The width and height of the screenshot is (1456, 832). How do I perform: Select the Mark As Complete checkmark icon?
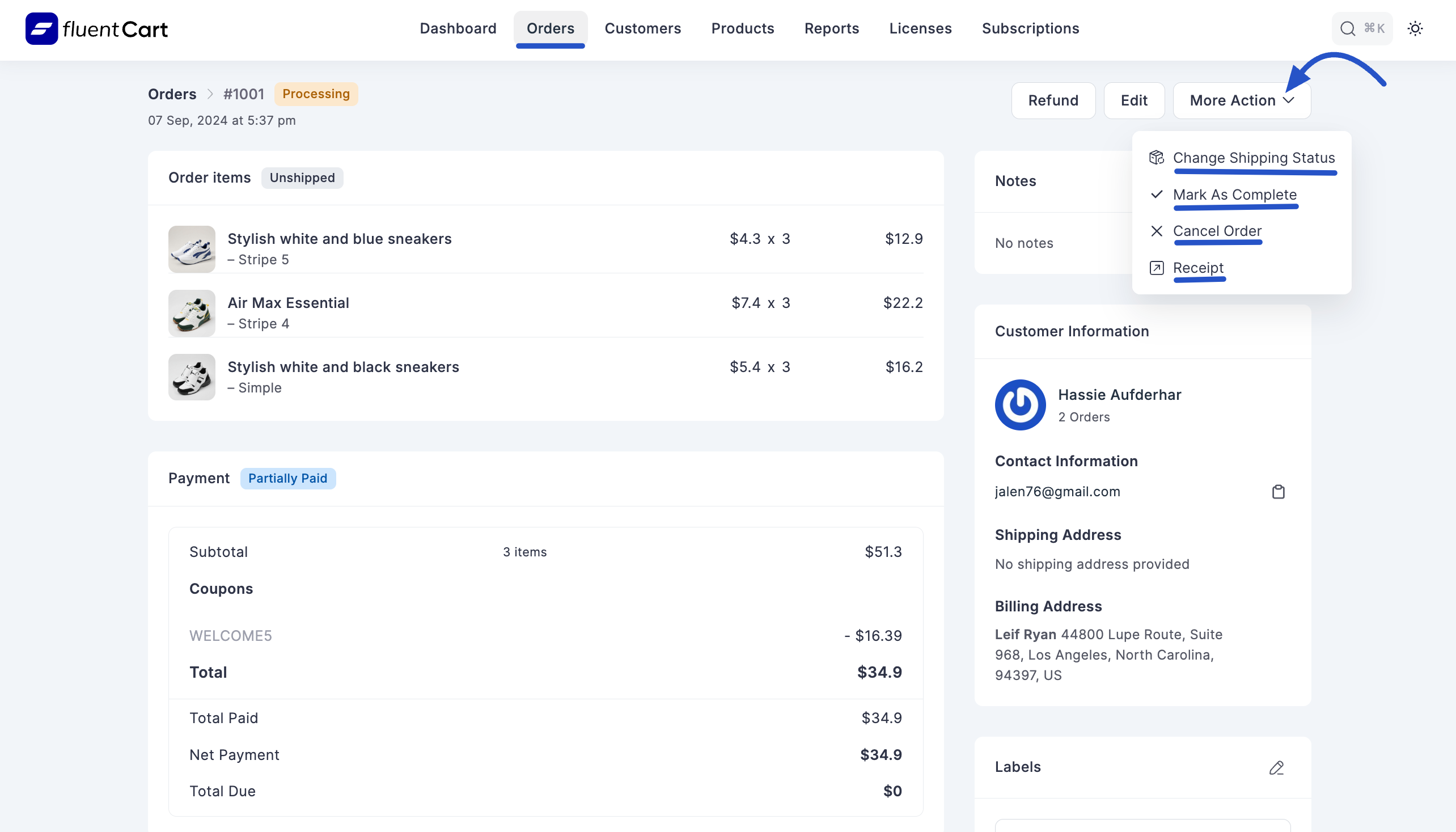[1156, 195]
